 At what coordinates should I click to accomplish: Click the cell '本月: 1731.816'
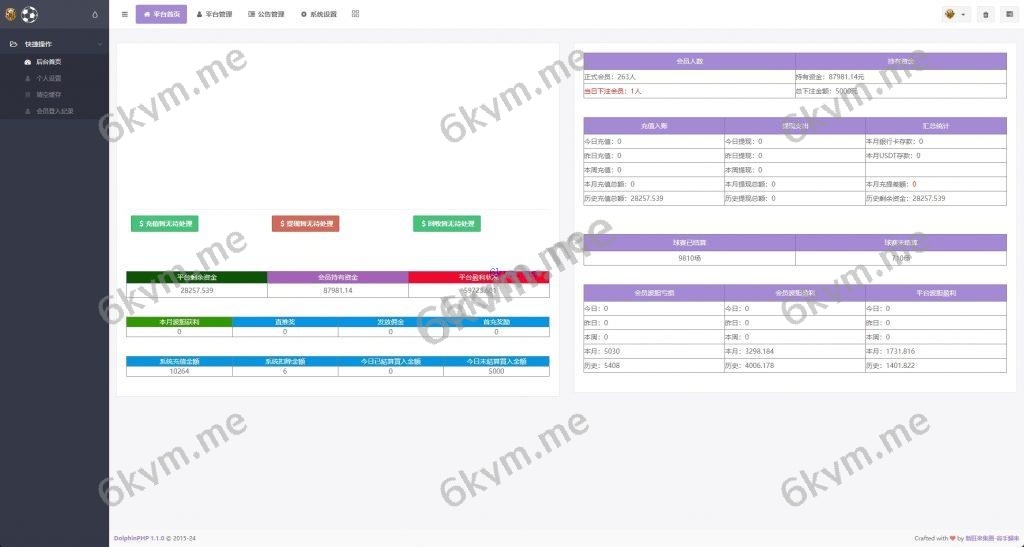(x=936, y=351)
